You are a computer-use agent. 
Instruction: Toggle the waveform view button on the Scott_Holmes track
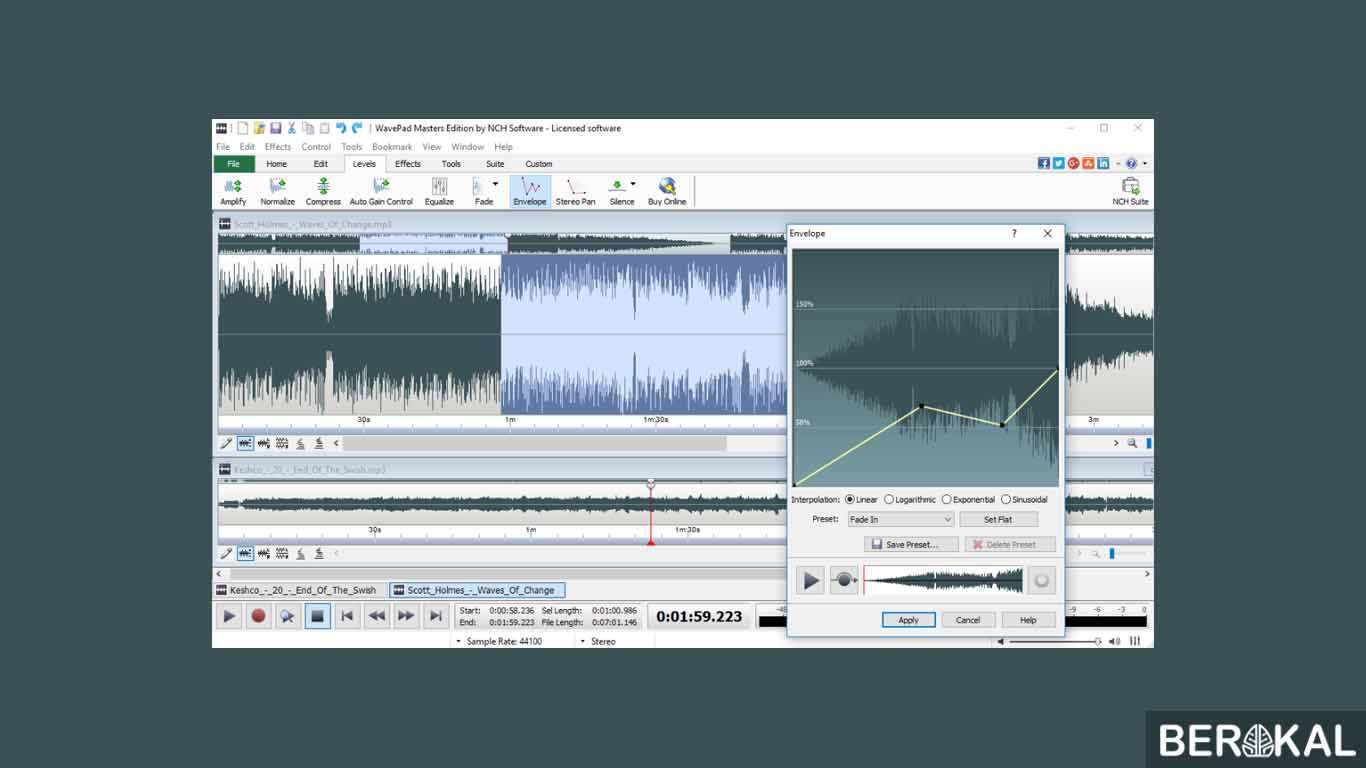(245, 443)
